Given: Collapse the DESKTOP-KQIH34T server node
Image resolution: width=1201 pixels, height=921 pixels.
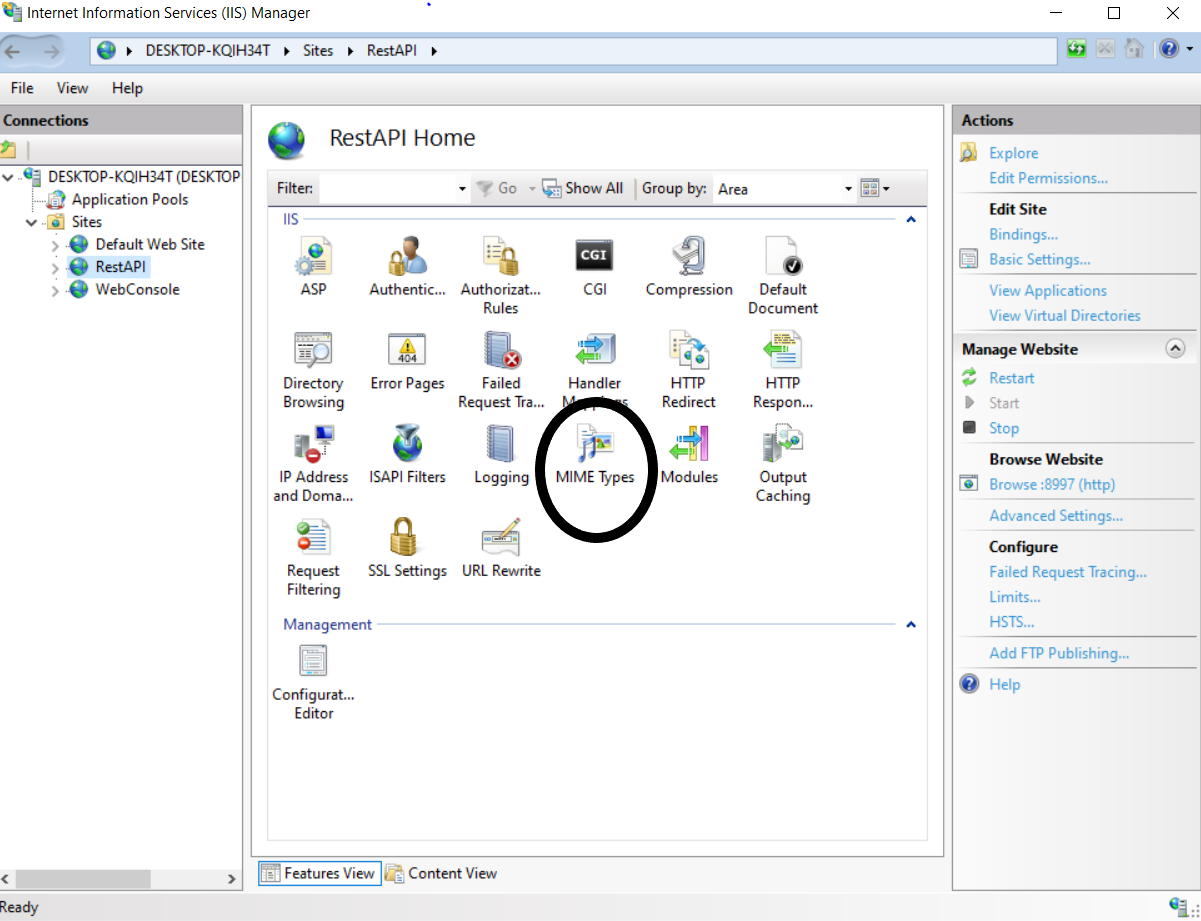Looking at the screenshot, I should tap(9, 177).
